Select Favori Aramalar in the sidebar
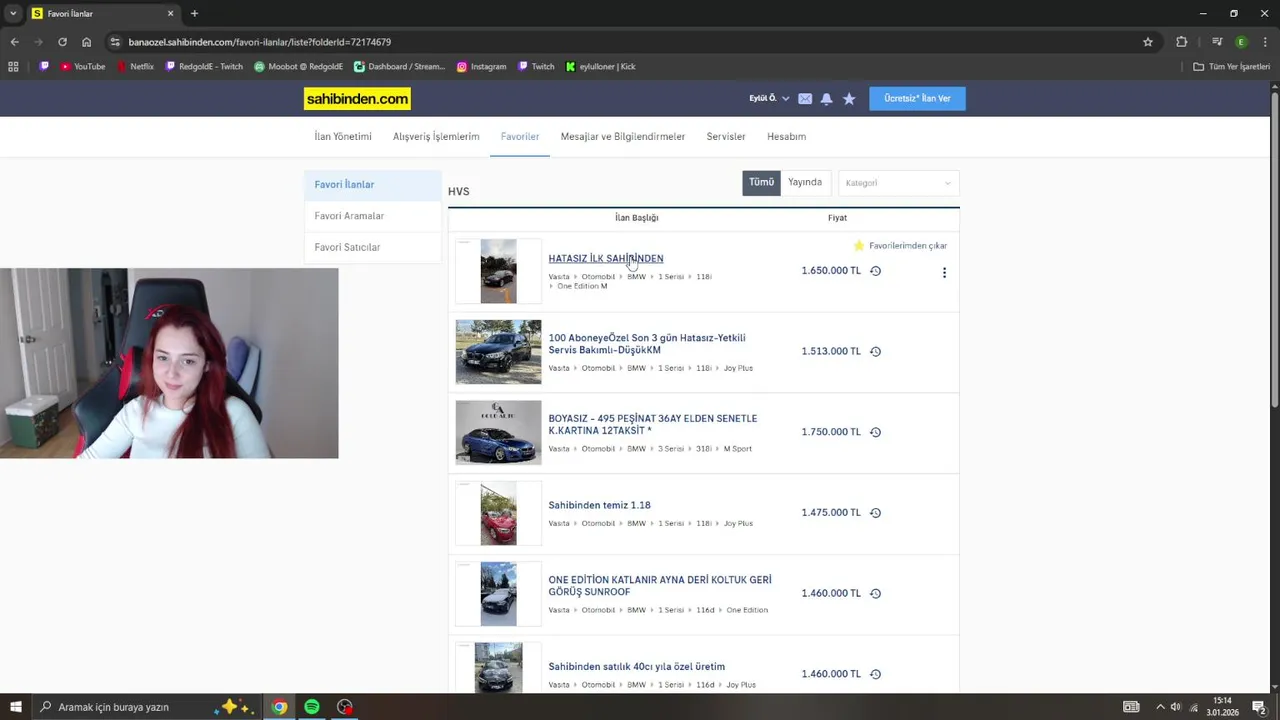Viewport: 1280px width, 720px height. [x=372, y=216]
